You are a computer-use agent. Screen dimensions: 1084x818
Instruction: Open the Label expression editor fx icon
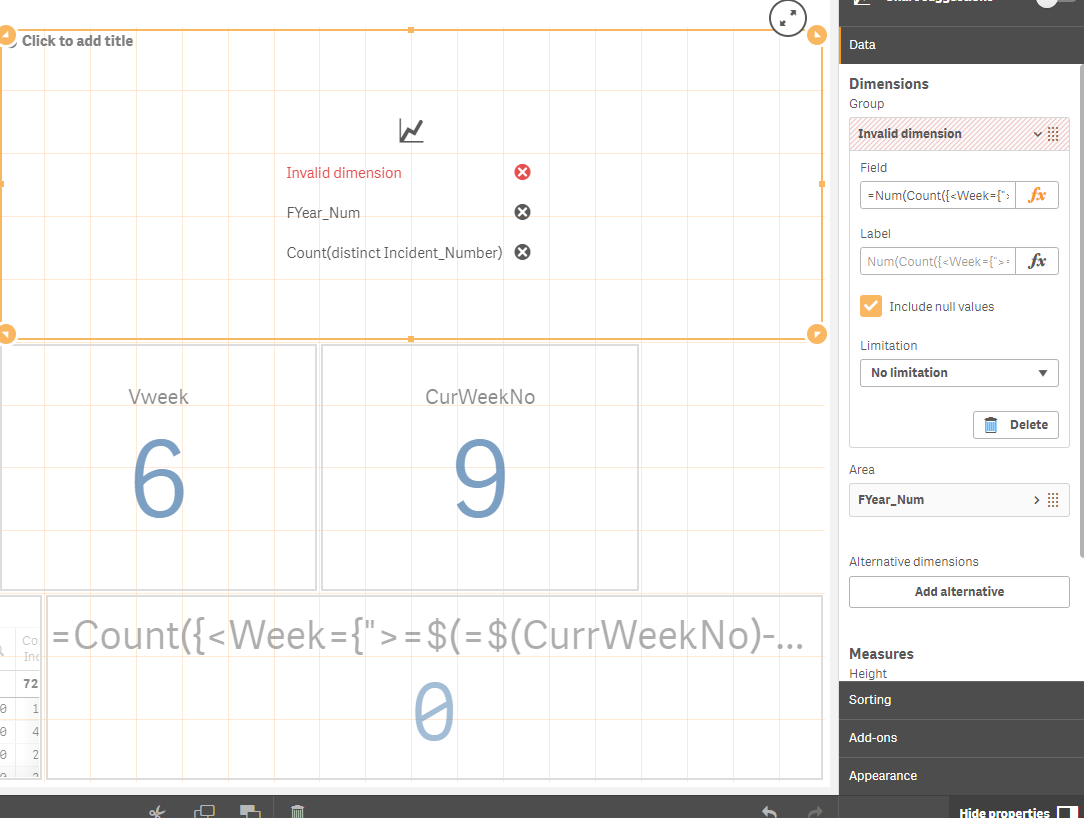point(1036,261)
